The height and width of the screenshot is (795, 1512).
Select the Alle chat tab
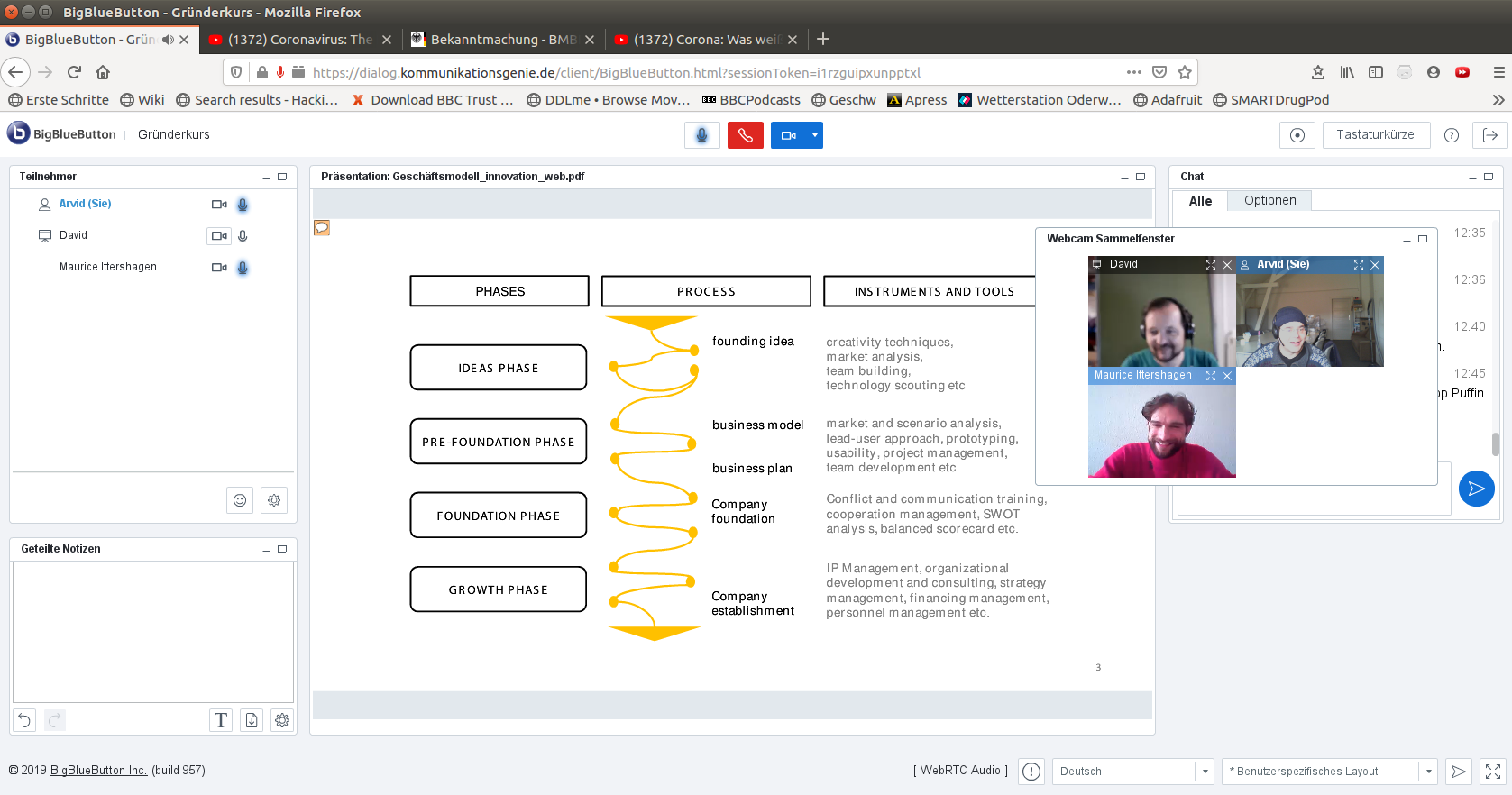1200,201
